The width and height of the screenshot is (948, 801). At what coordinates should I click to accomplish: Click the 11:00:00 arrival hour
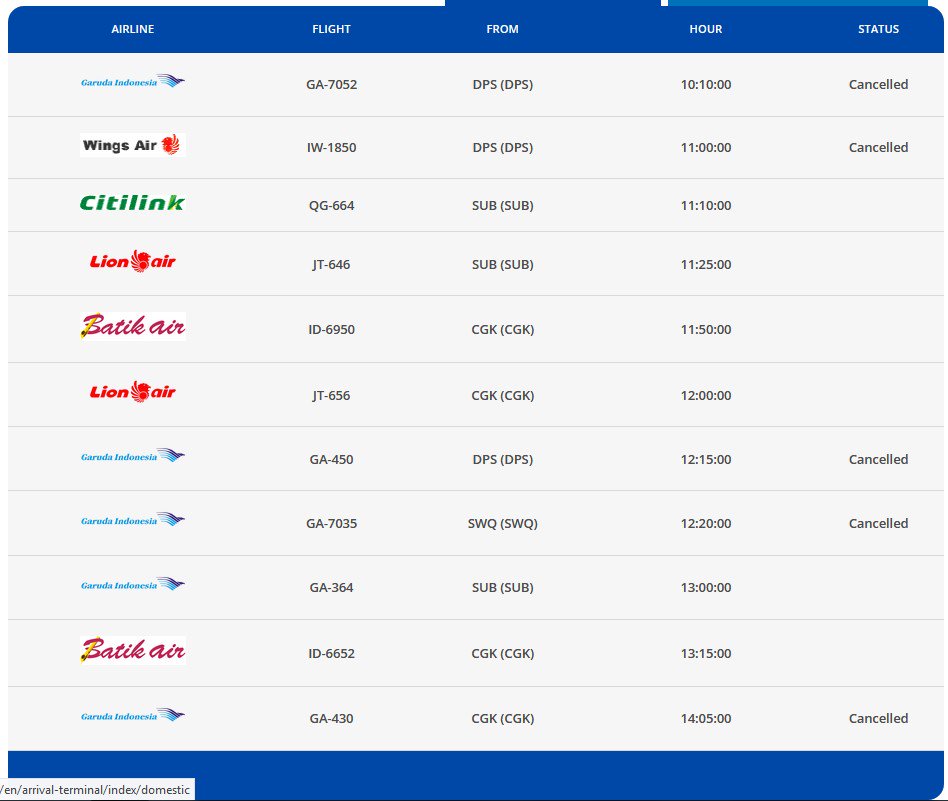(x=706, y=148)
